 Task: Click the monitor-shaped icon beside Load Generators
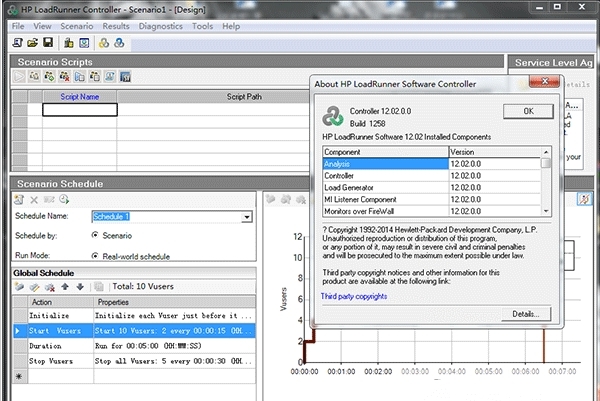click(x=84, y=43)
